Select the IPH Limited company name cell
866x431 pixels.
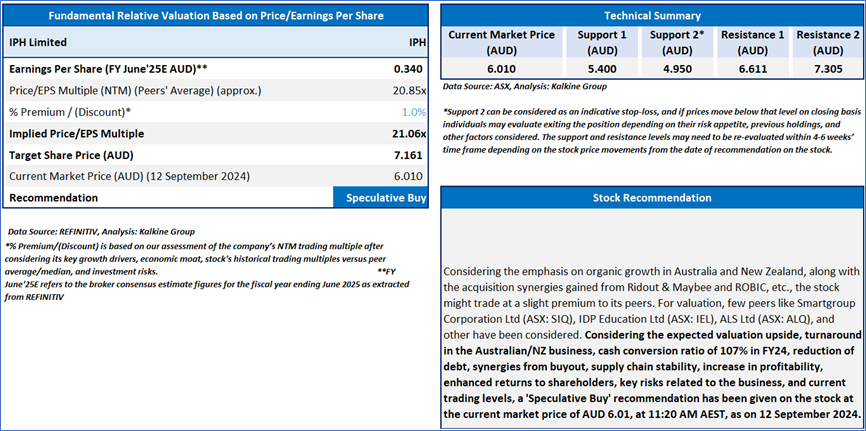tap(40, 44)
